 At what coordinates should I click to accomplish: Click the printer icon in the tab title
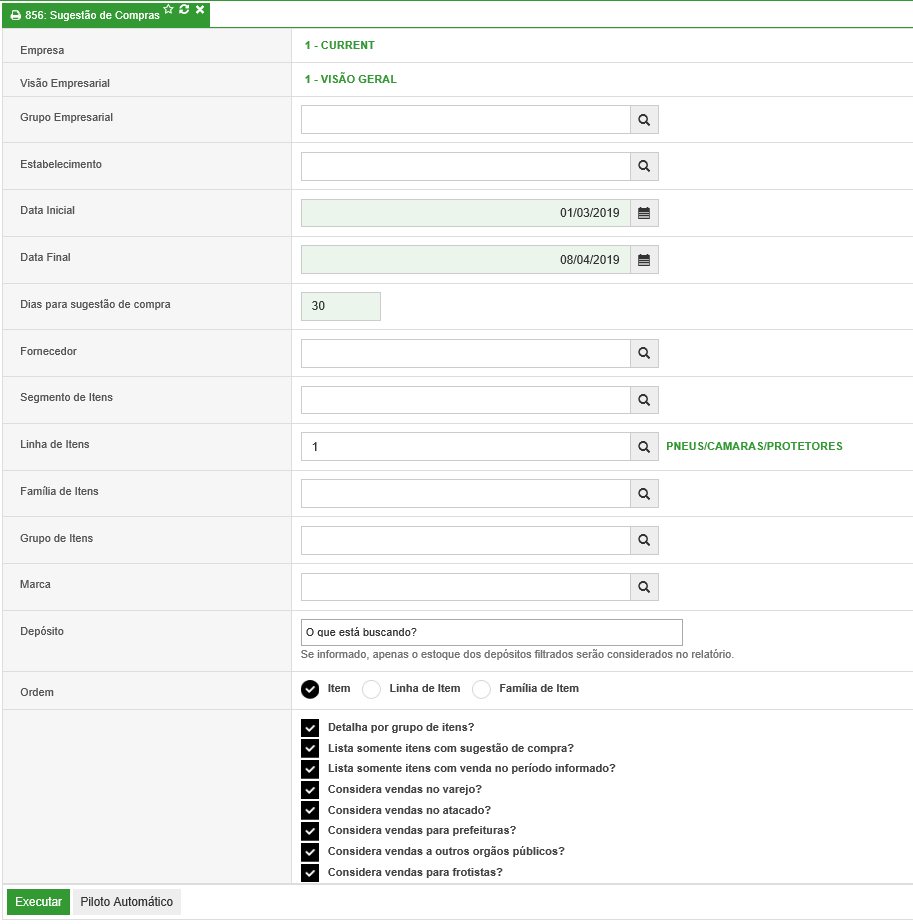coord(15,15)
